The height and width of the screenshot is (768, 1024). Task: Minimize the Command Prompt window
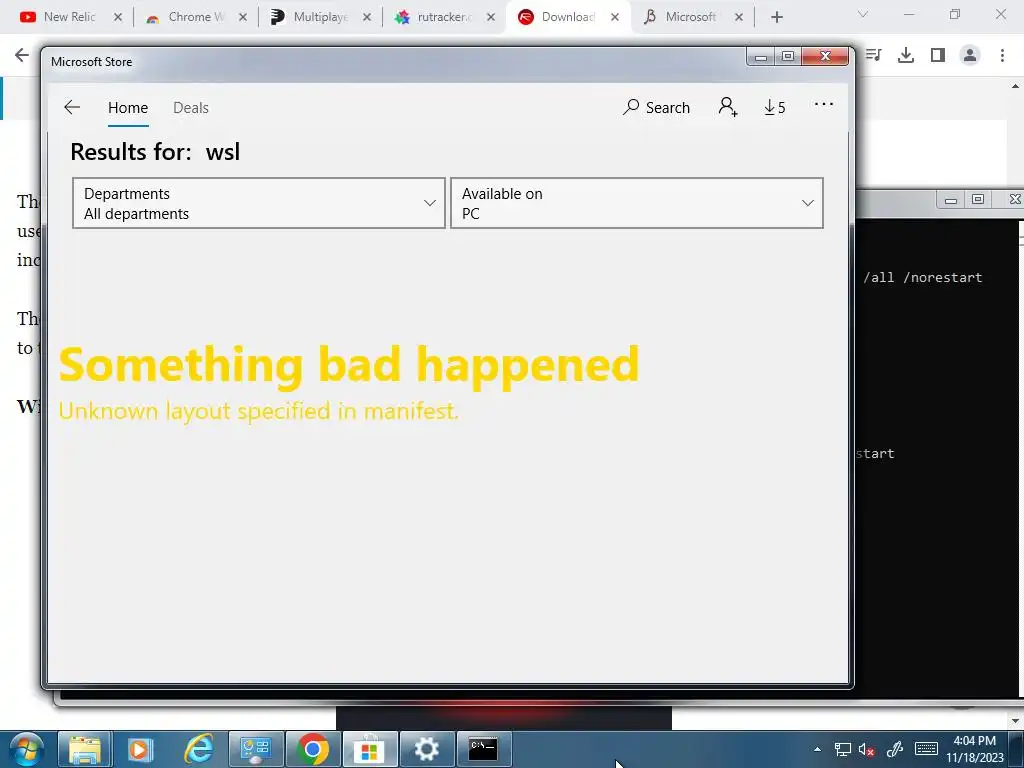(x=951, y=199)
